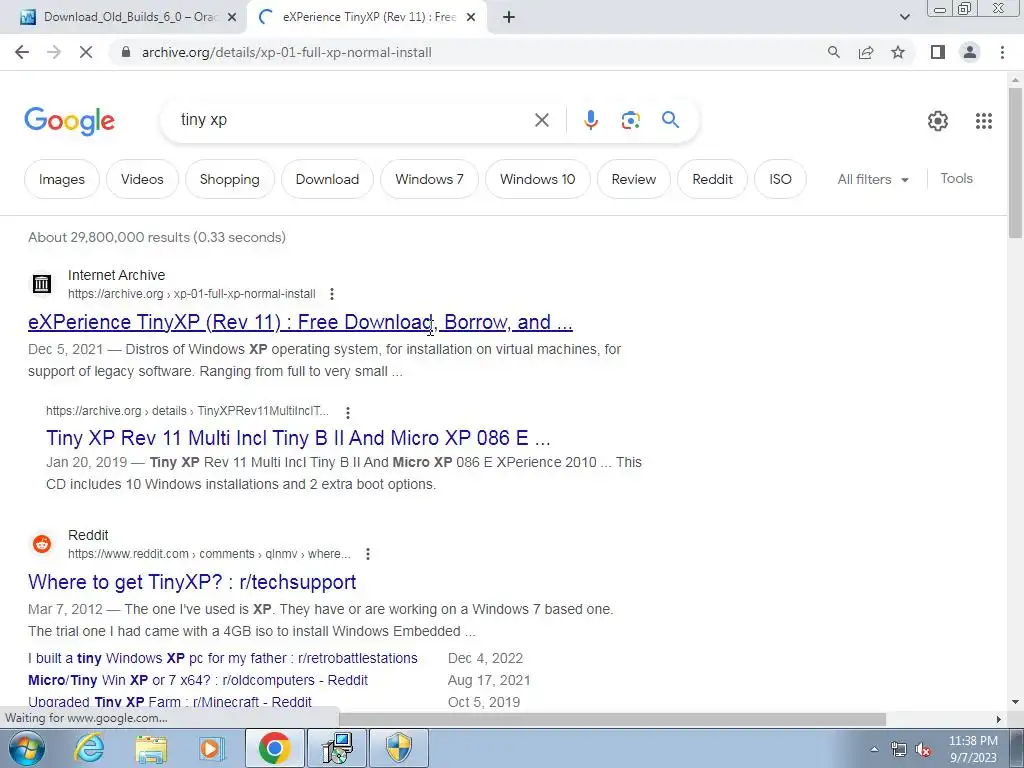Click the vertical page scrollbar thumb
This screenshot has width=1024, height=768.
pyautogui.click(x=1015, y=163)
